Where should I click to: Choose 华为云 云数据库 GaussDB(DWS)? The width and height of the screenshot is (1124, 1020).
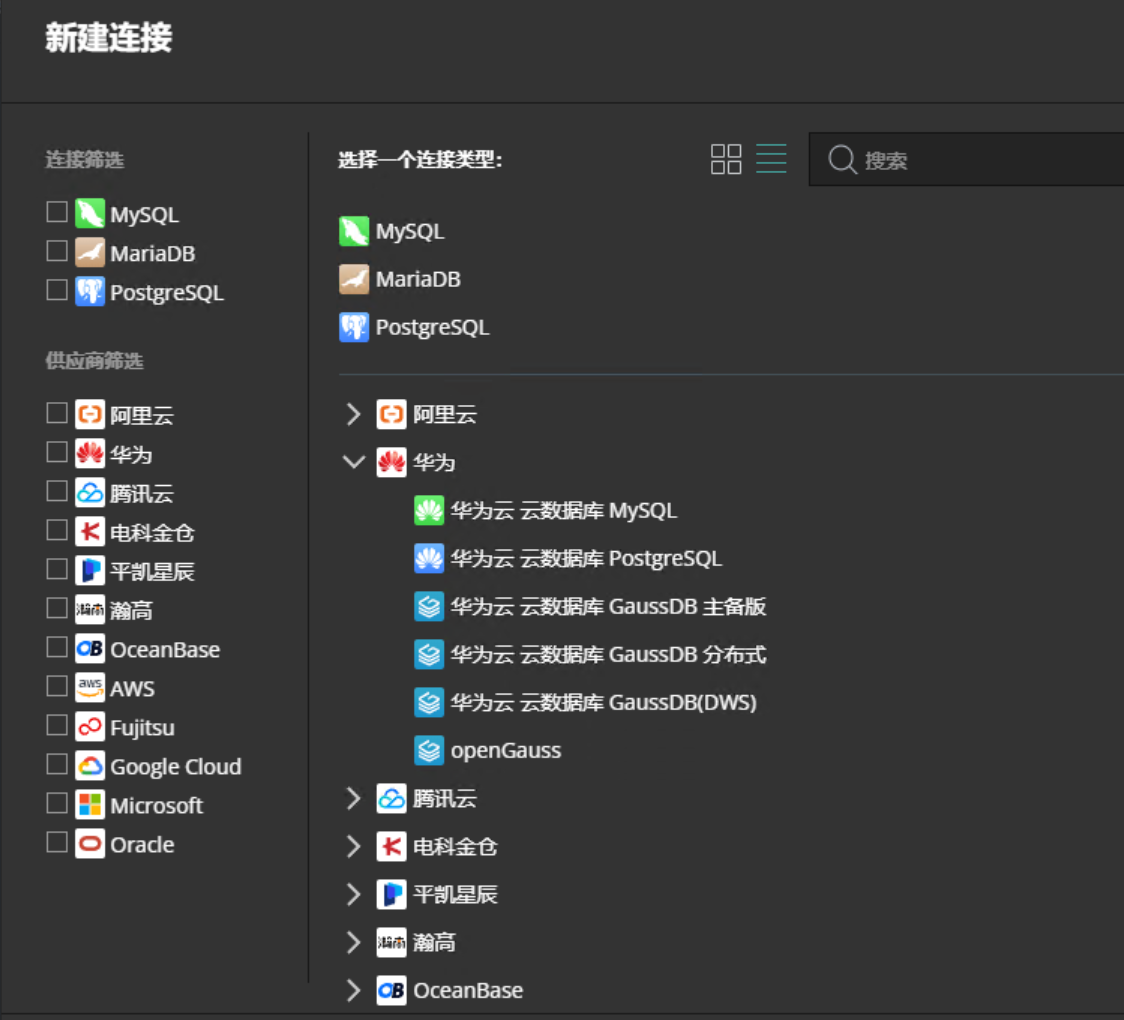(603, 702)
